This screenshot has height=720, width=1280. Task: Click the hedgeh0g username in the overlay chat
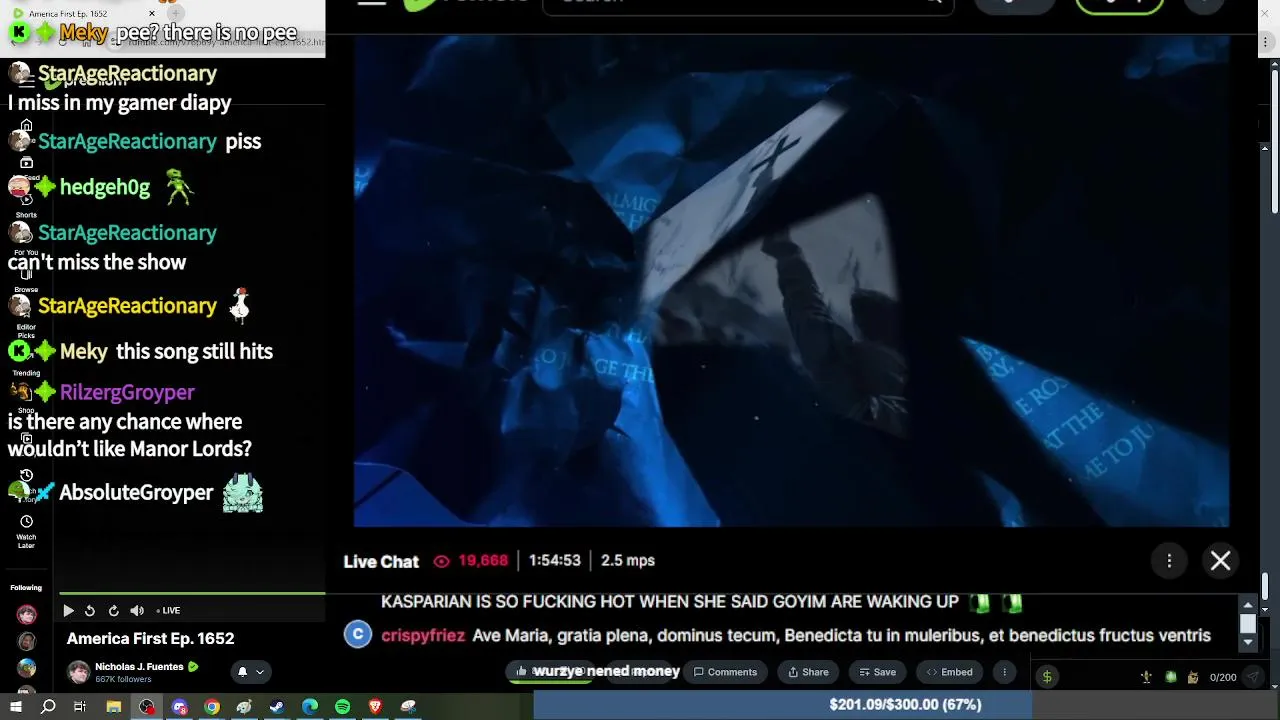click(x=105, y=187)
